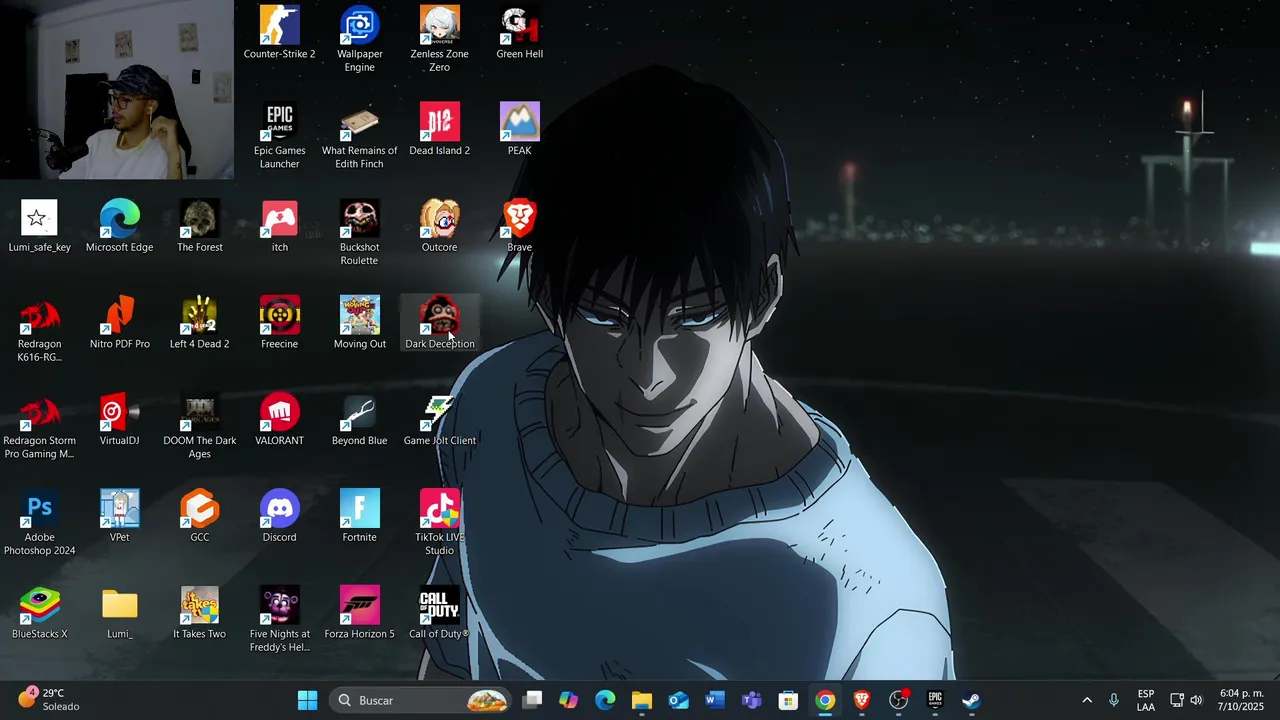Open the Epic Games Launcher shortcut

click(279, 136)
